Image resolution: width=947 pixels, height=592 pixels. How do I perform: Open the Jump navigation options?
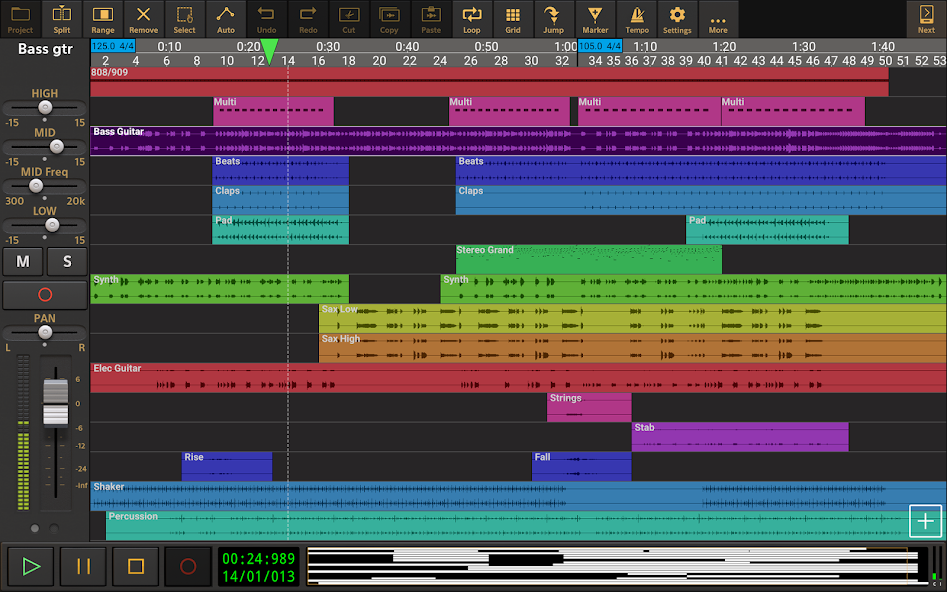point(553,18)
